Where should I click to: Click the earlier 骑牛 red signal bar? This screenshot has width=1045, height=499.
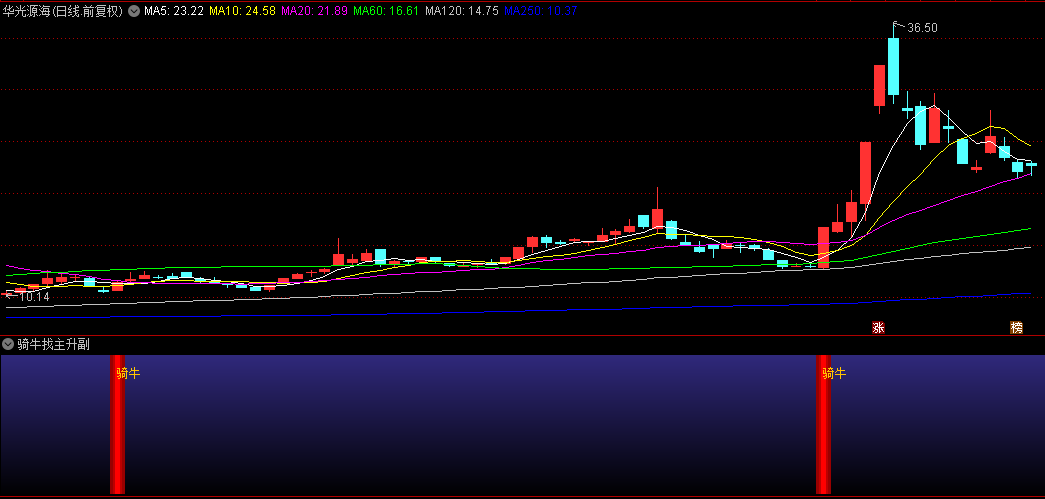coord(117,424)
